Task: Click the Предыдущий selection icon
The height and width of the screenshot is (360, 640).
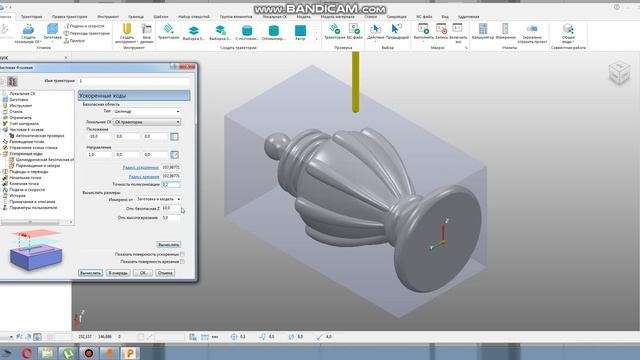Action: pos(396,29)
